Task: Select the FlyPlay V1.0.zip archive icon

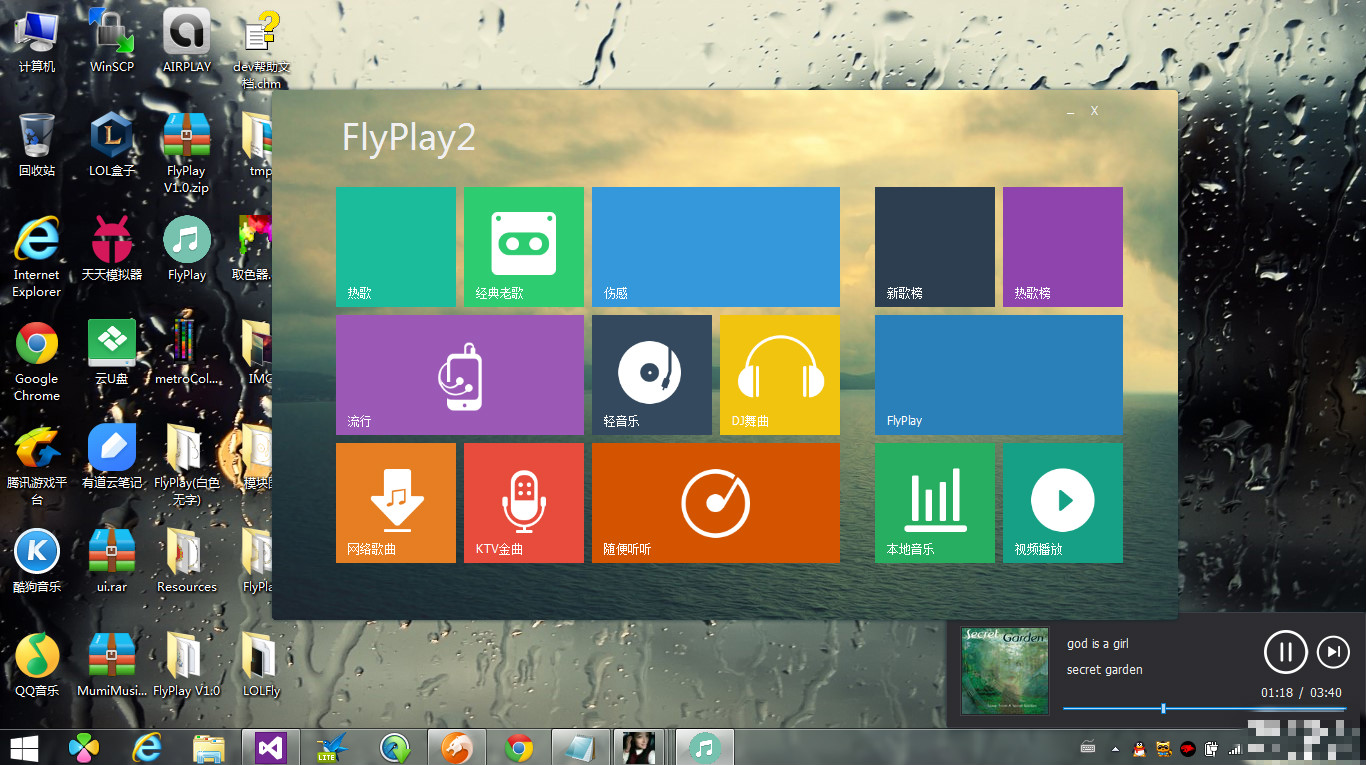Action: tap(187, 153)
